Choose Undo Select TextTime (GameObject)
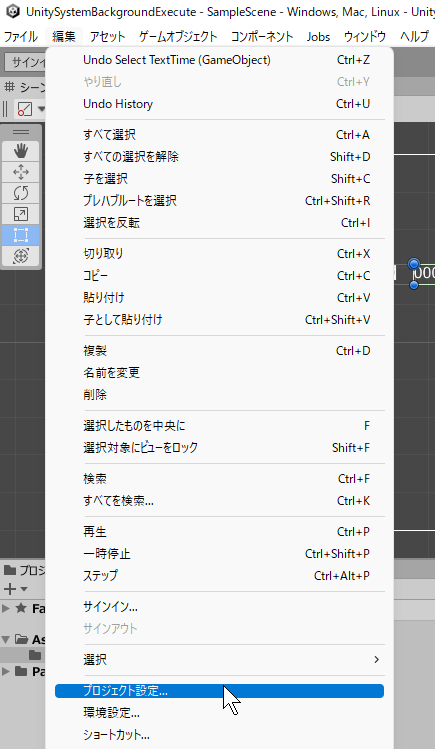 220,60
